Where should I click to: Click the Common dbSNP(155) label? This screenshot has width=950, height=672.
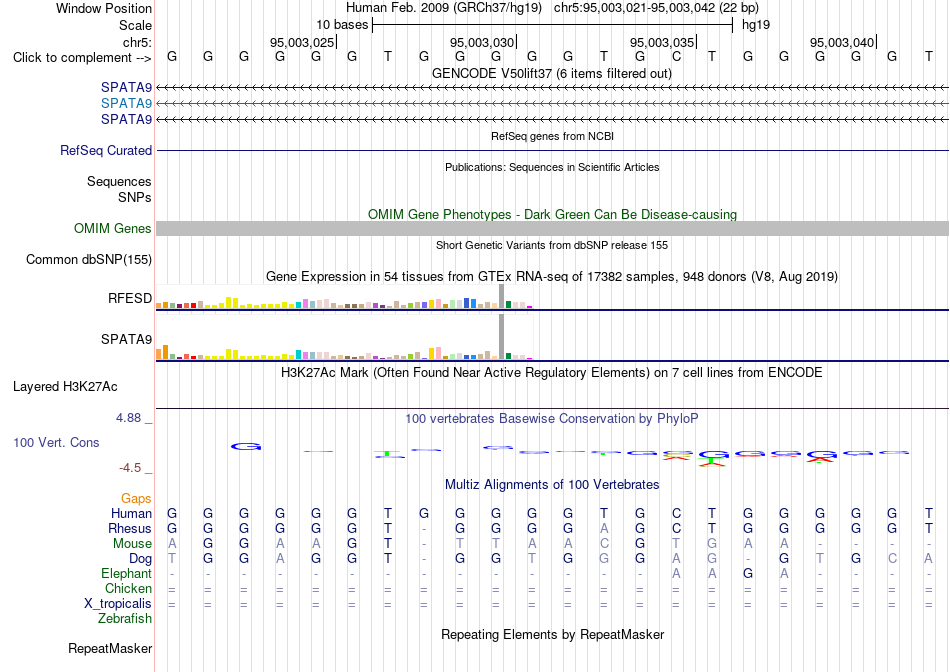click(x=88, y=259)
